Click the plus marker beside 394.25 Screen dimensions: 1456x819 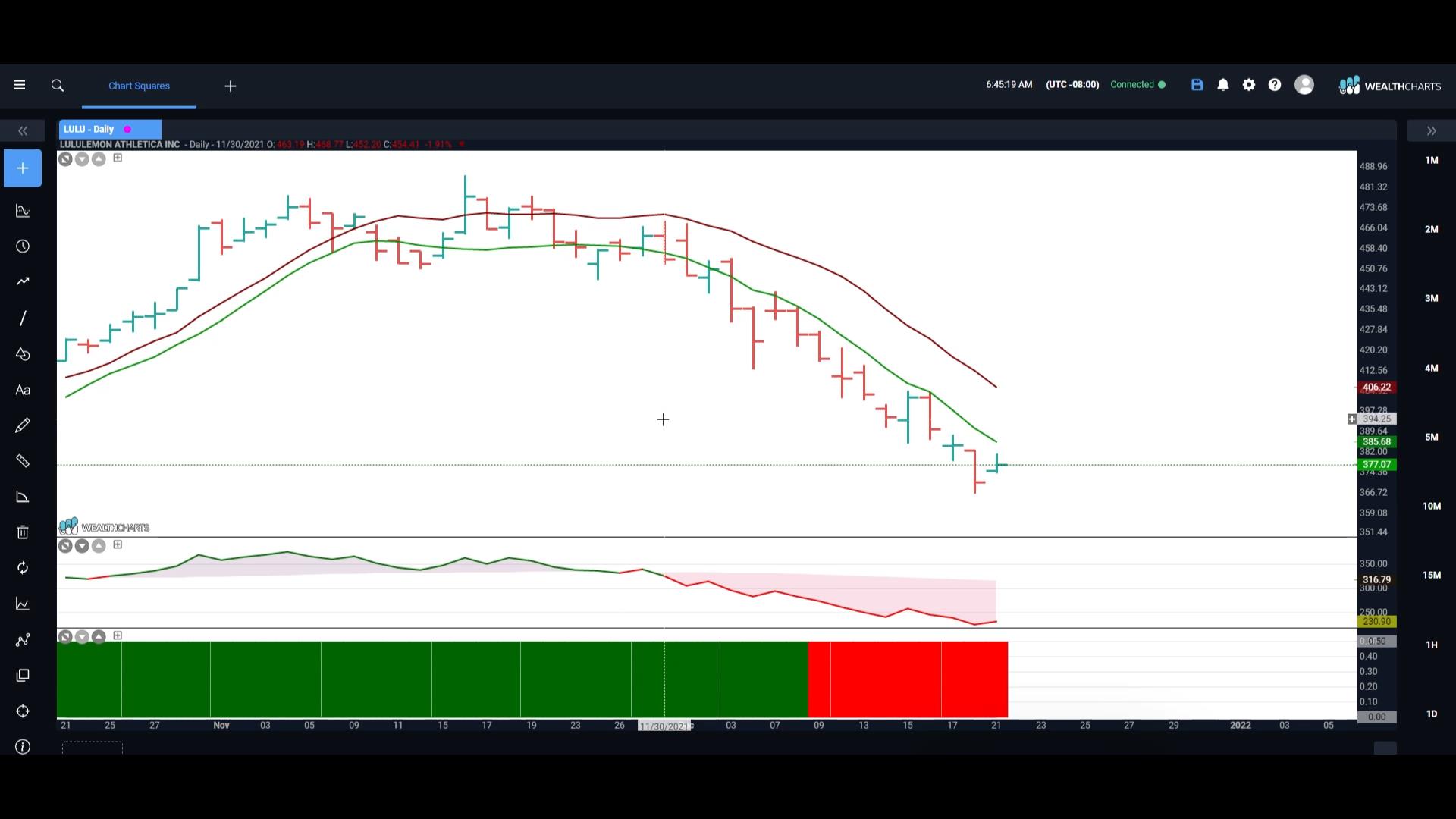[1351, 419]
